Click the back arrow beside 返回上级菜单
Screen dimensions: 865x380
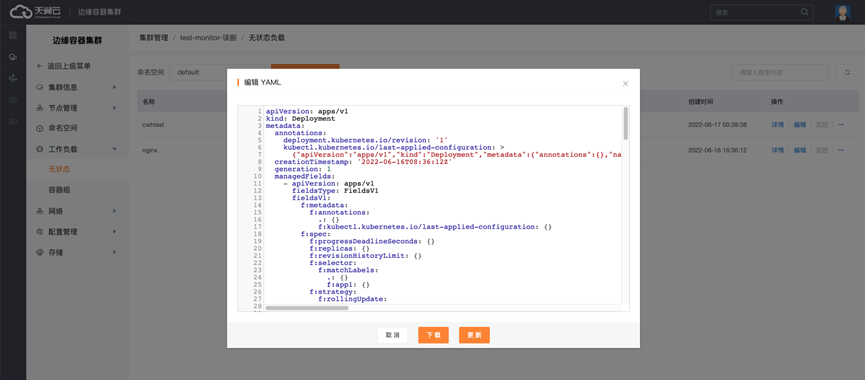(39, 66)
